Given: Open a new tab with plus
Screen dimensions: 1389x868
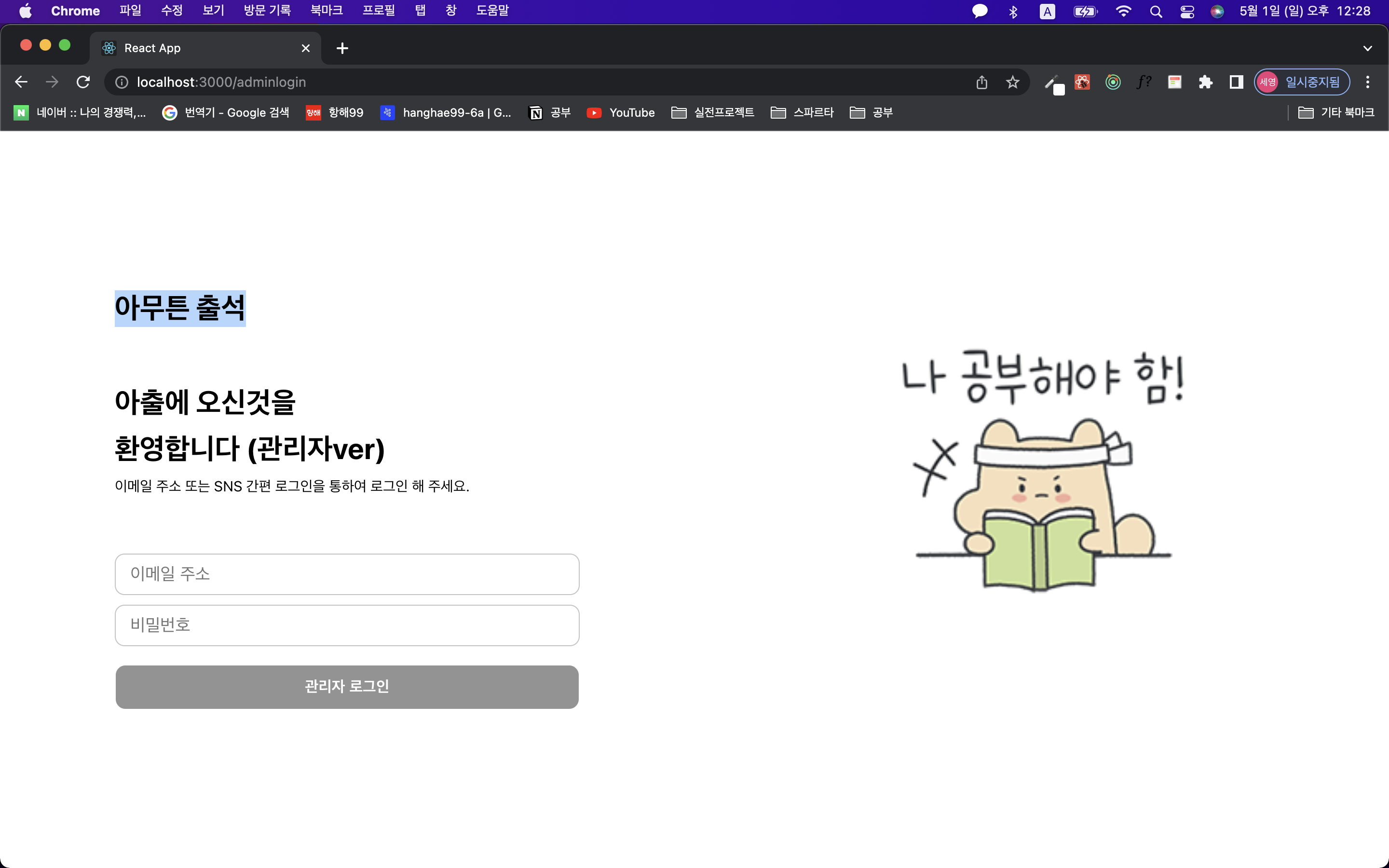Looking at the screenshot, I should point(342,48).
